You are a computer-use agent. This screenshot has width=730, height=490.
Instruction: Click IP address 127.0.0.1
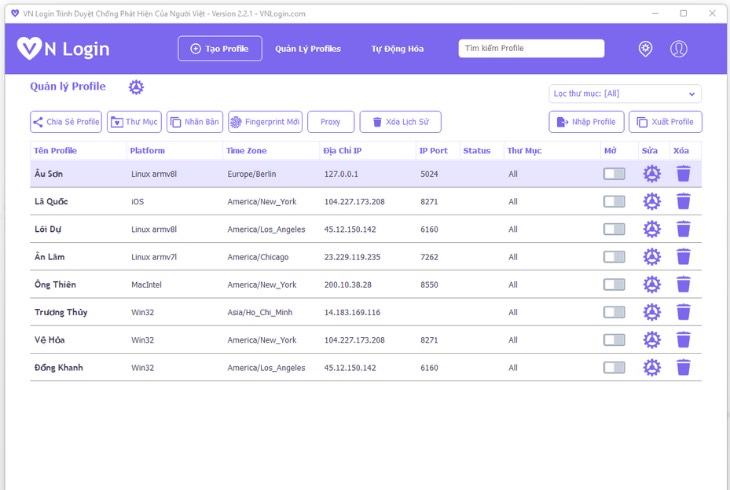(x=341, y=174)
